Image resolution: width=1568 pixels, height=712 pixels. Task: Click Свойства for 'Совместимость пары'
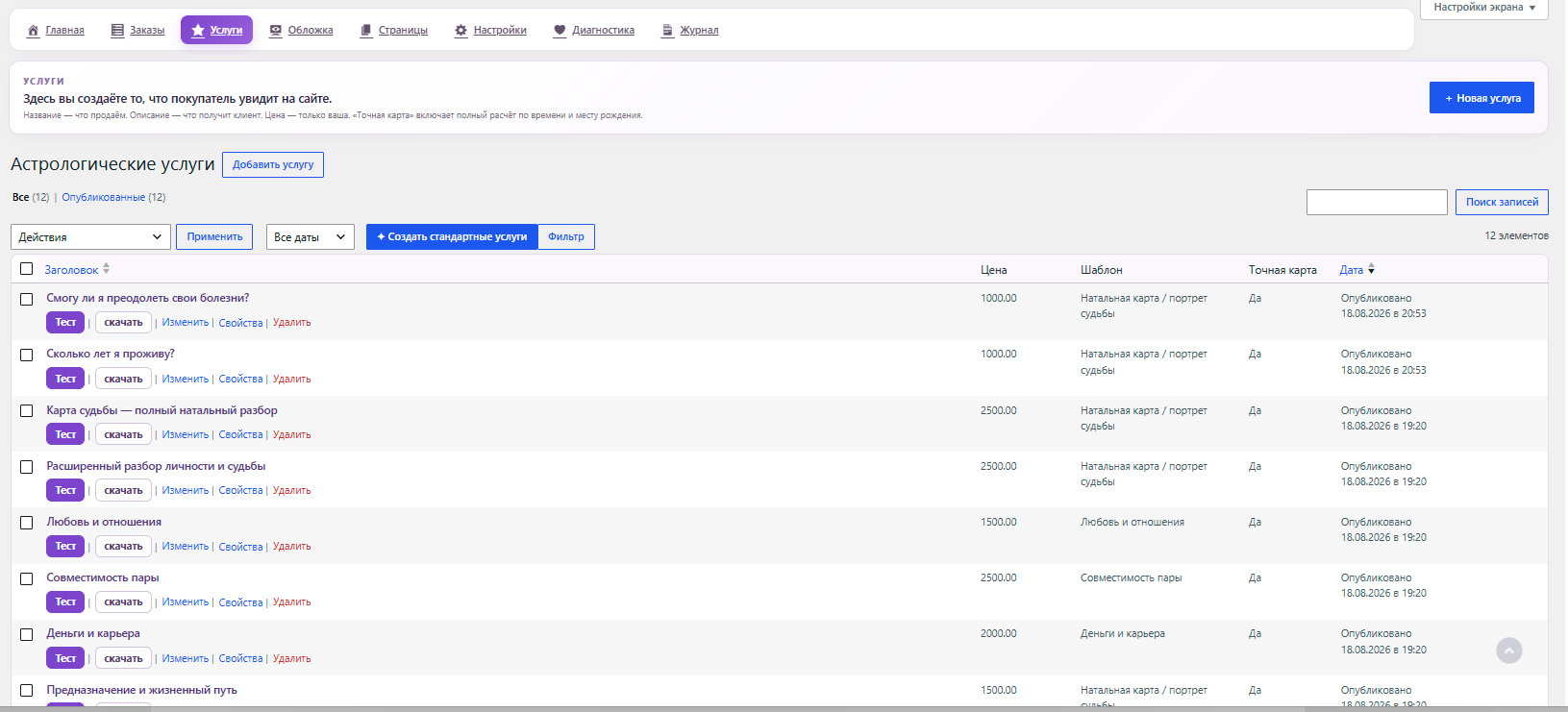tap(240, 602)
